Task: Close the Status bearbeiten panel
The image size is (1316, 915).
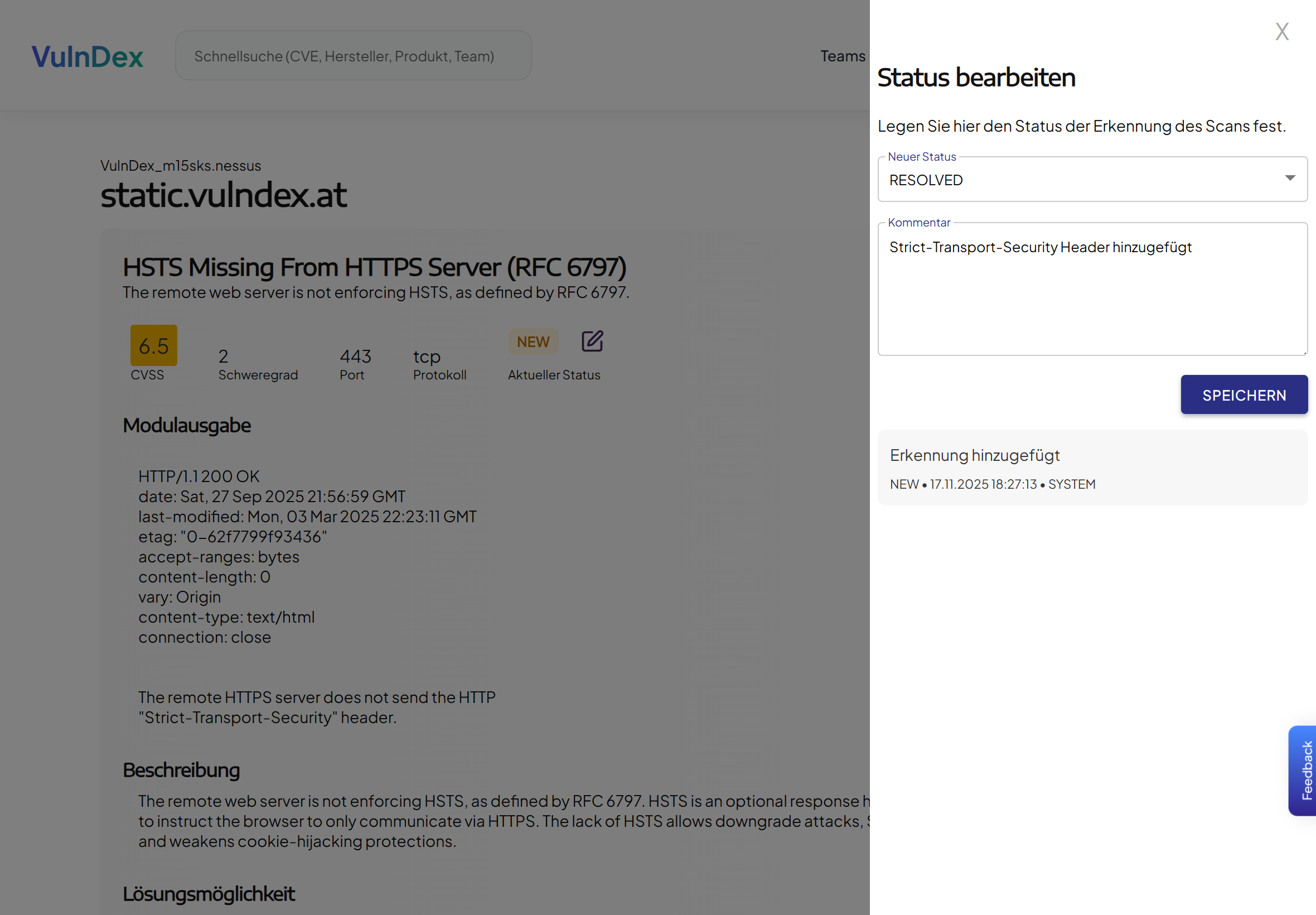Action: point(1281,32)
